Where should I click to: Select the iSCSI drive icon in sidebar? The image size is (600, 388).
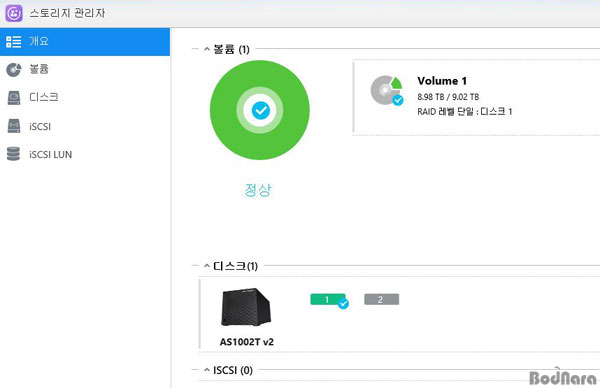[x=14, y=126]
